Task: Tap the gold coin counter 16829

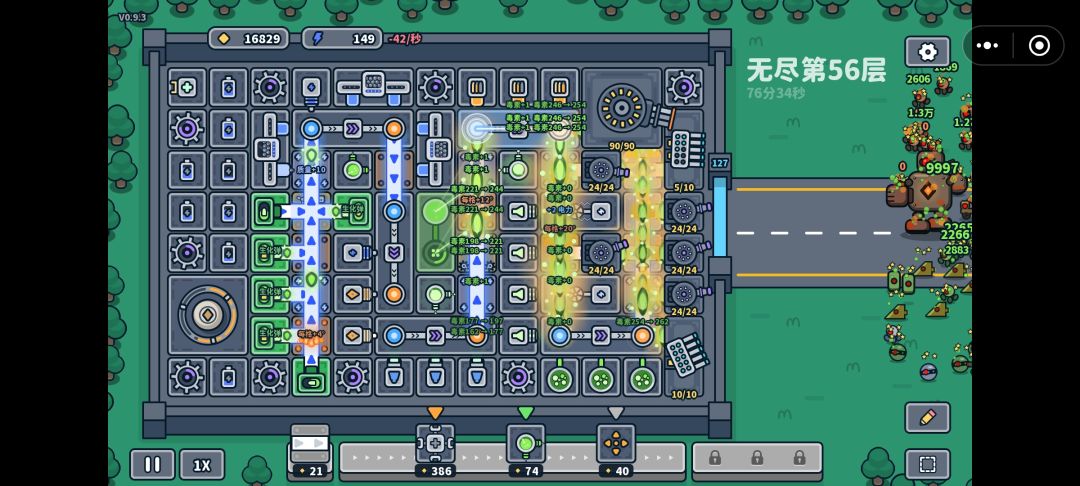Action: pos(249,39)
